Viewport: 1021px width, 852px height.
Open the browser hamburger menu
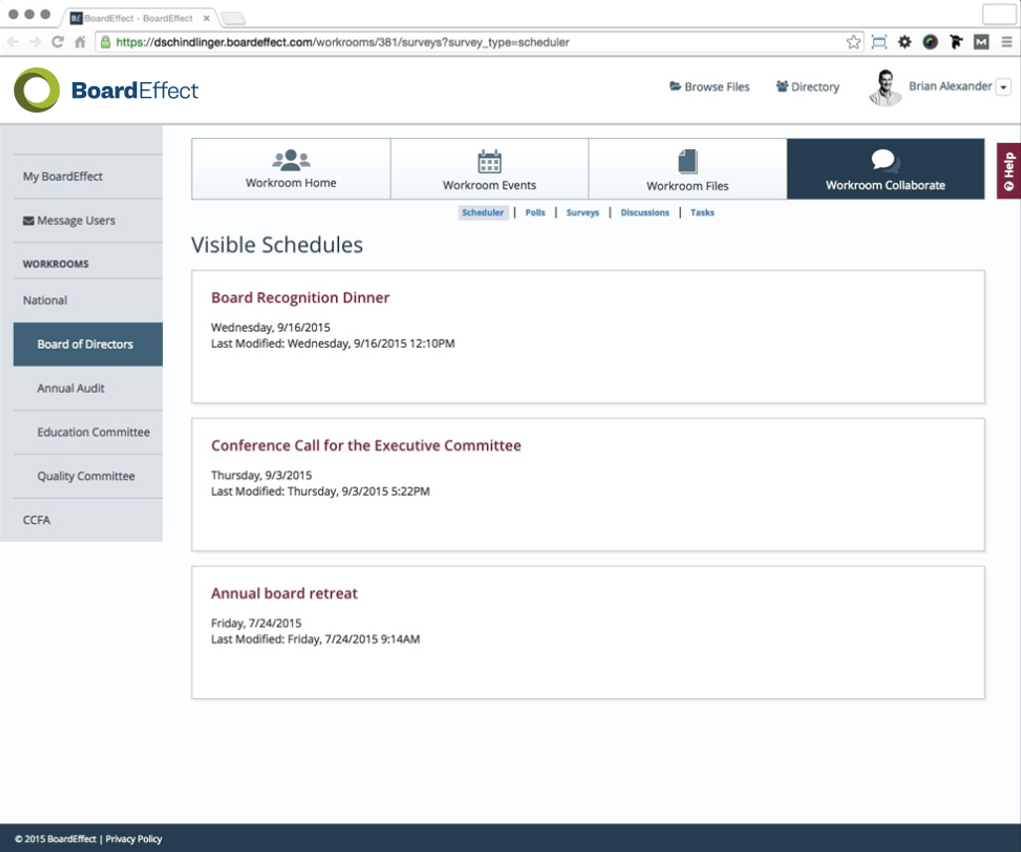pyautogui.click(x=1007, y=42)
